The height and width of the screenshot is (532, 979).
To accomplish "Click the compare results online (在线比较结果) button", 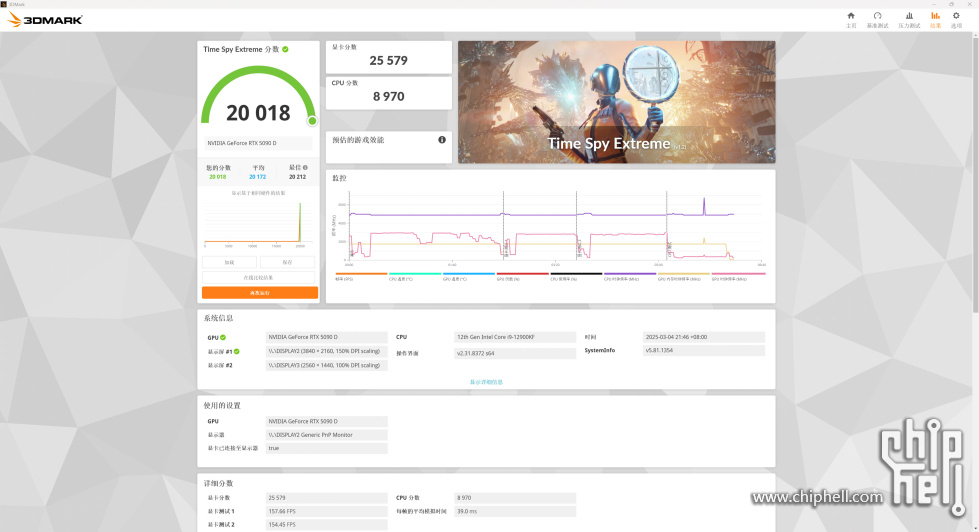I will coord(258,277).
